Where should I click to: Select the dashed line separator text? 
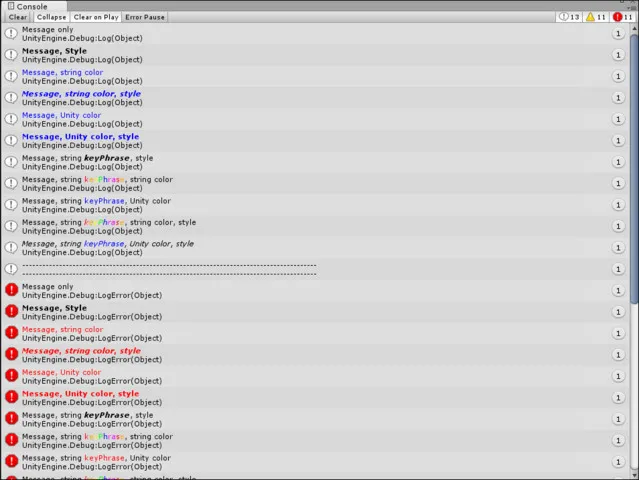click(169, 269)
